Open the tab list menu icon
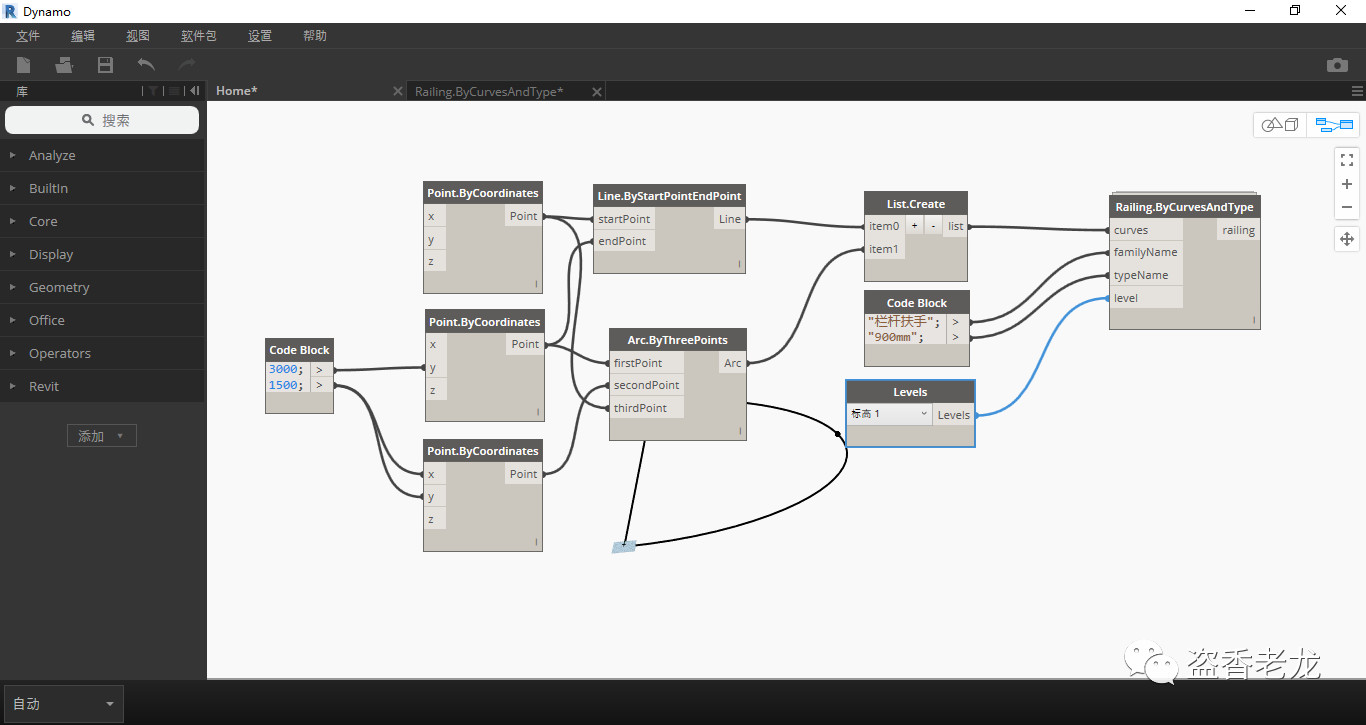Viewport: 1366px width, 725px height. tap(1357, 91)
